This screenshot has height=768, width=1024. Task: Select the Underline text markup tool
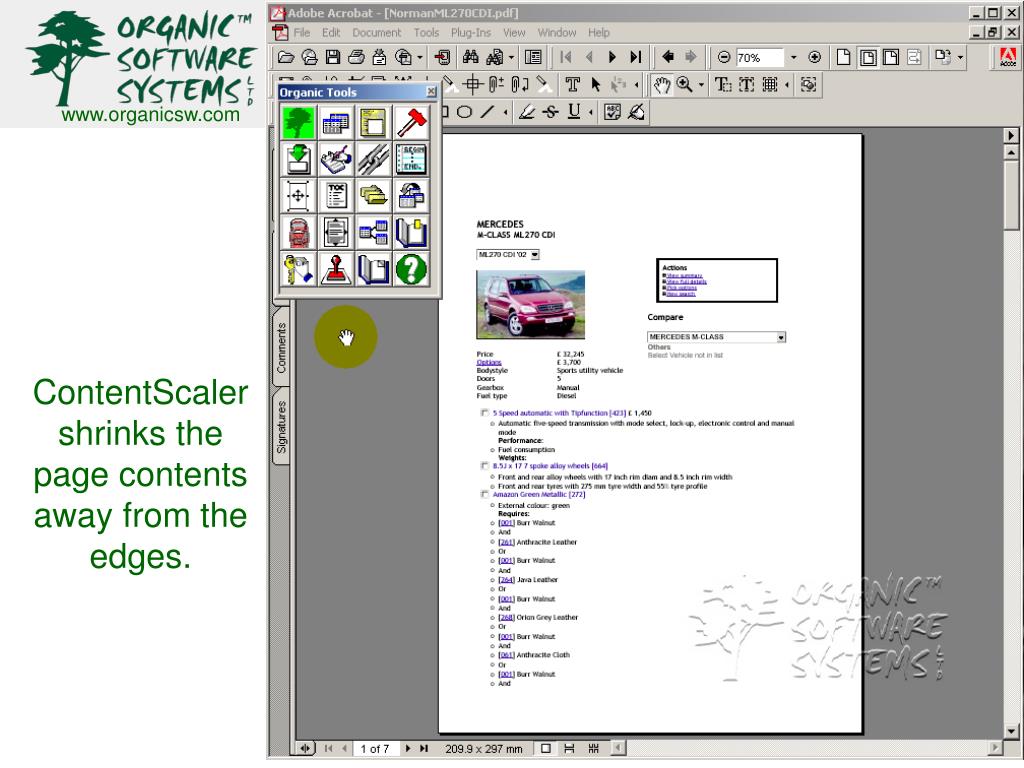tap(574, 112)
